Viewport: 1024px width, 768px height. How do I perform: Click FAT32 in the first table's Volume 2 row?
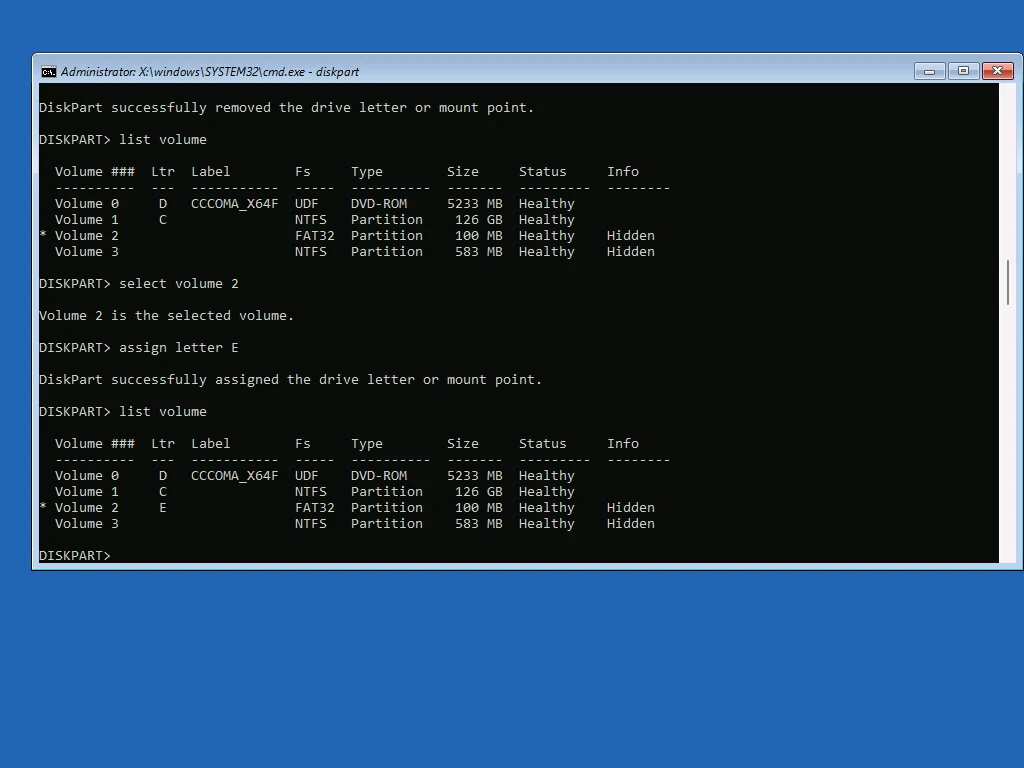(315, 236)
